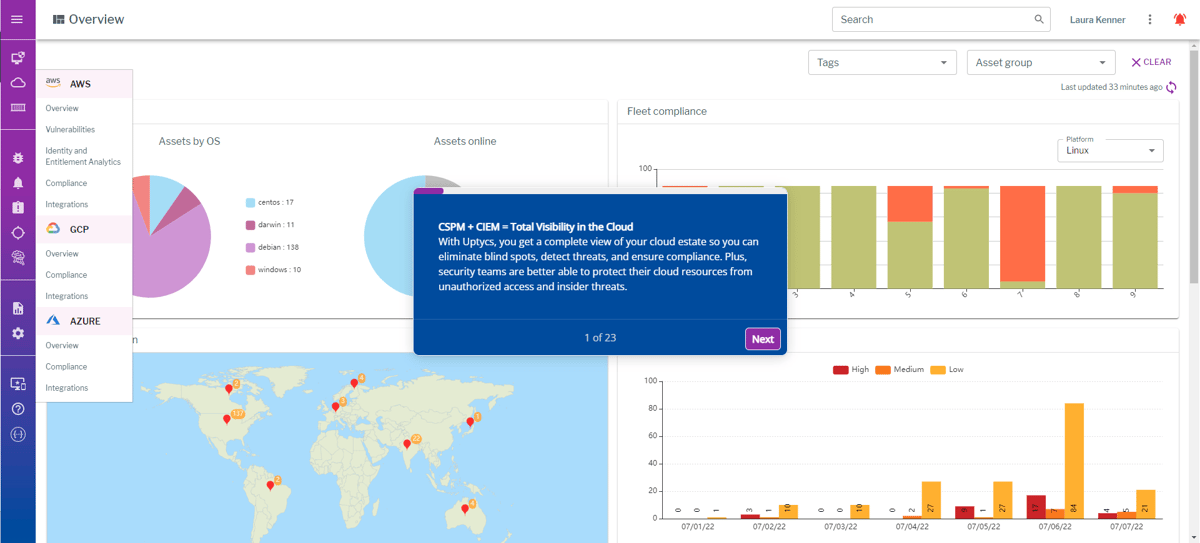
Task: Click the mostly red compliance bar 7
Action: pyautogui.click(x=1022, y=237)
